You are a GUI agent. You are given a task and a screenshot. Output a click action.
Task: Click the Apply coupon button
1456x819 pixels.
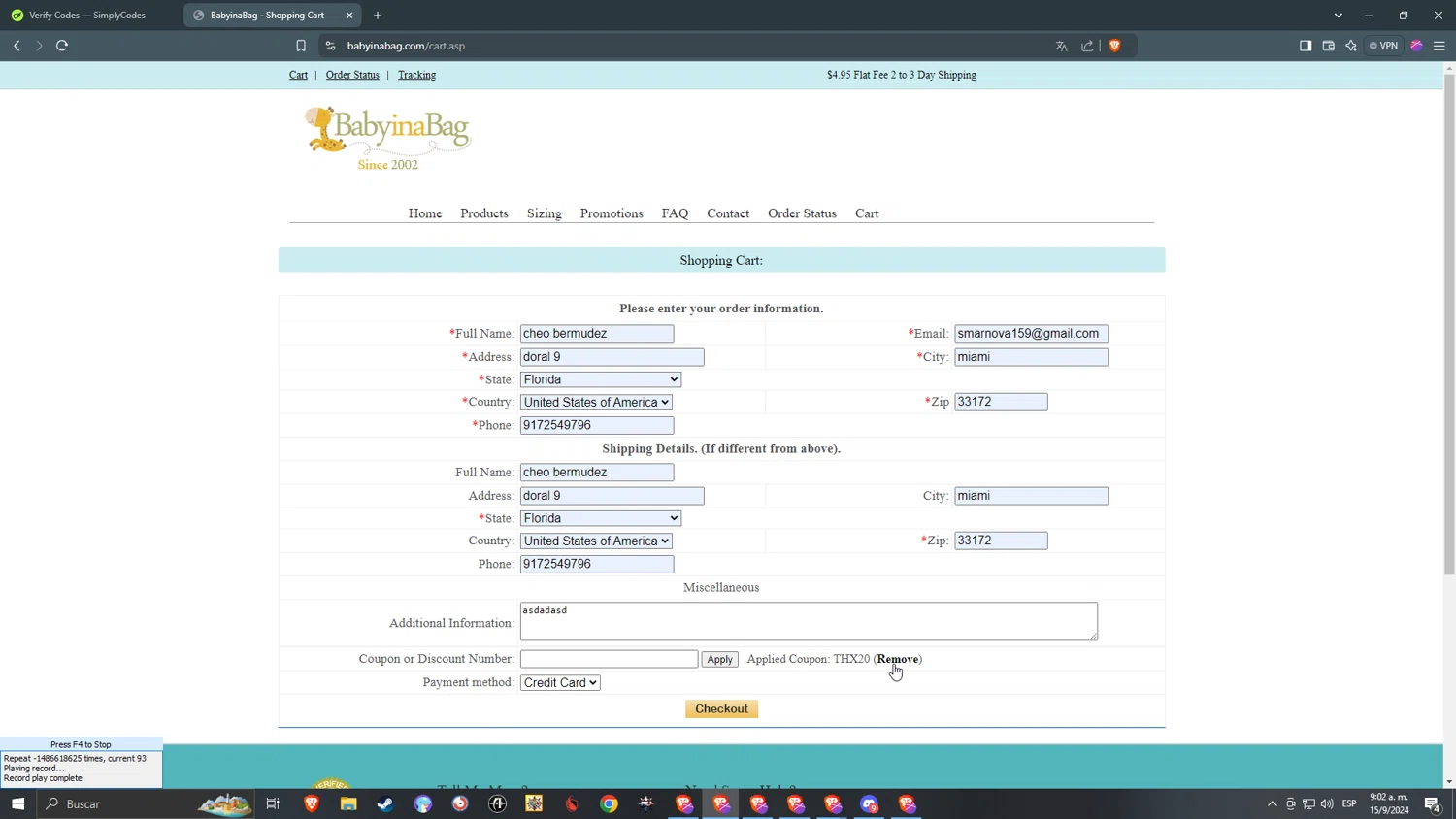(719, 659)
